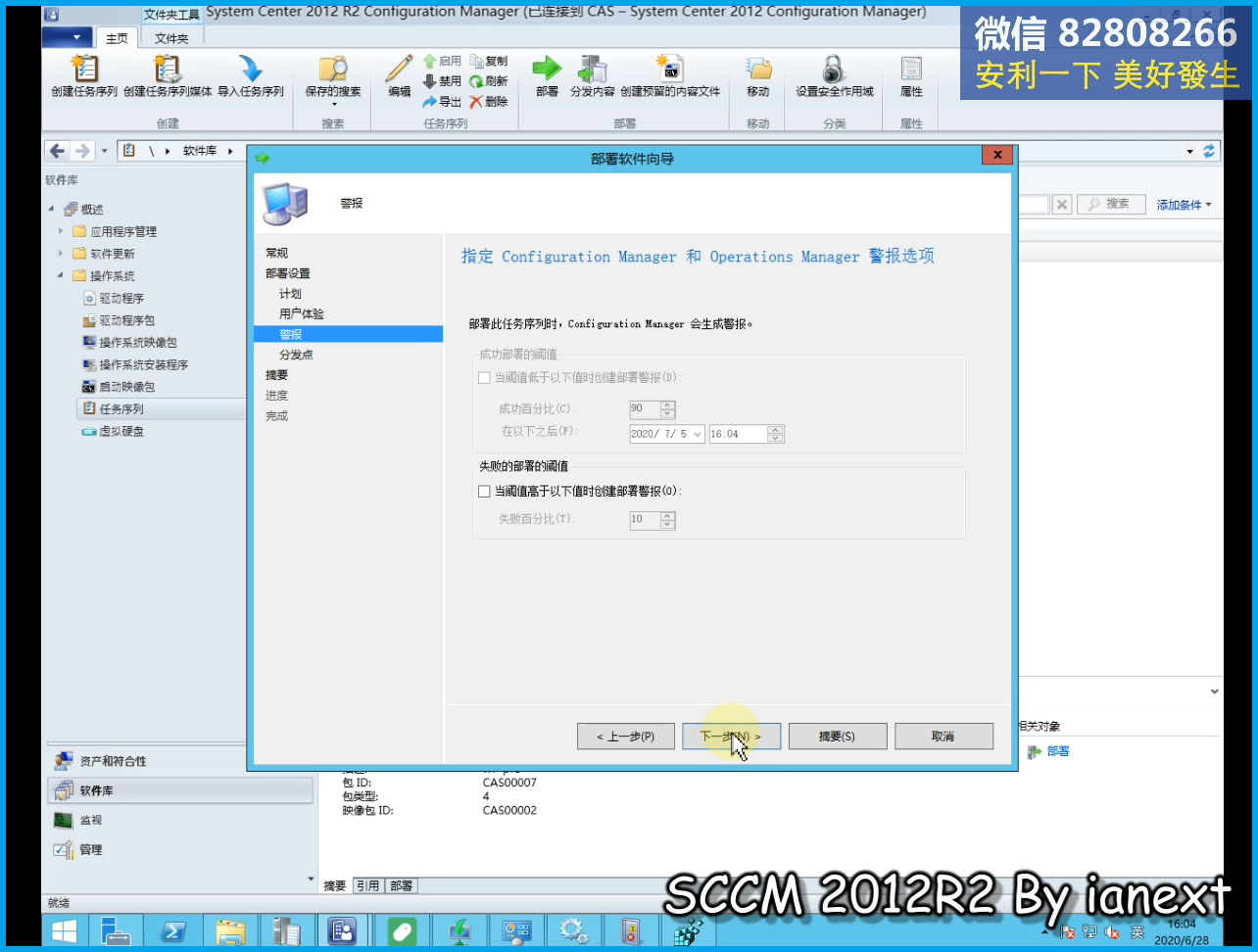Viewport: 1258px width, 952px height.
Task: Open File Explorer from the taskbar
Action: [230, 930]
